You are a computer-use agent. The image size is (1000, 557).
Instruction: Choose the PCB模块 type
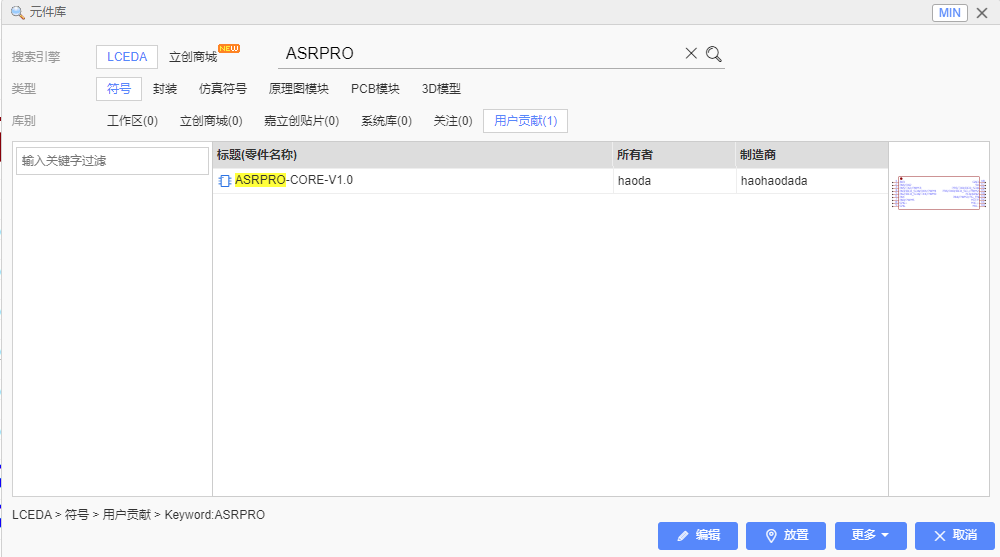tap(375, 89)
